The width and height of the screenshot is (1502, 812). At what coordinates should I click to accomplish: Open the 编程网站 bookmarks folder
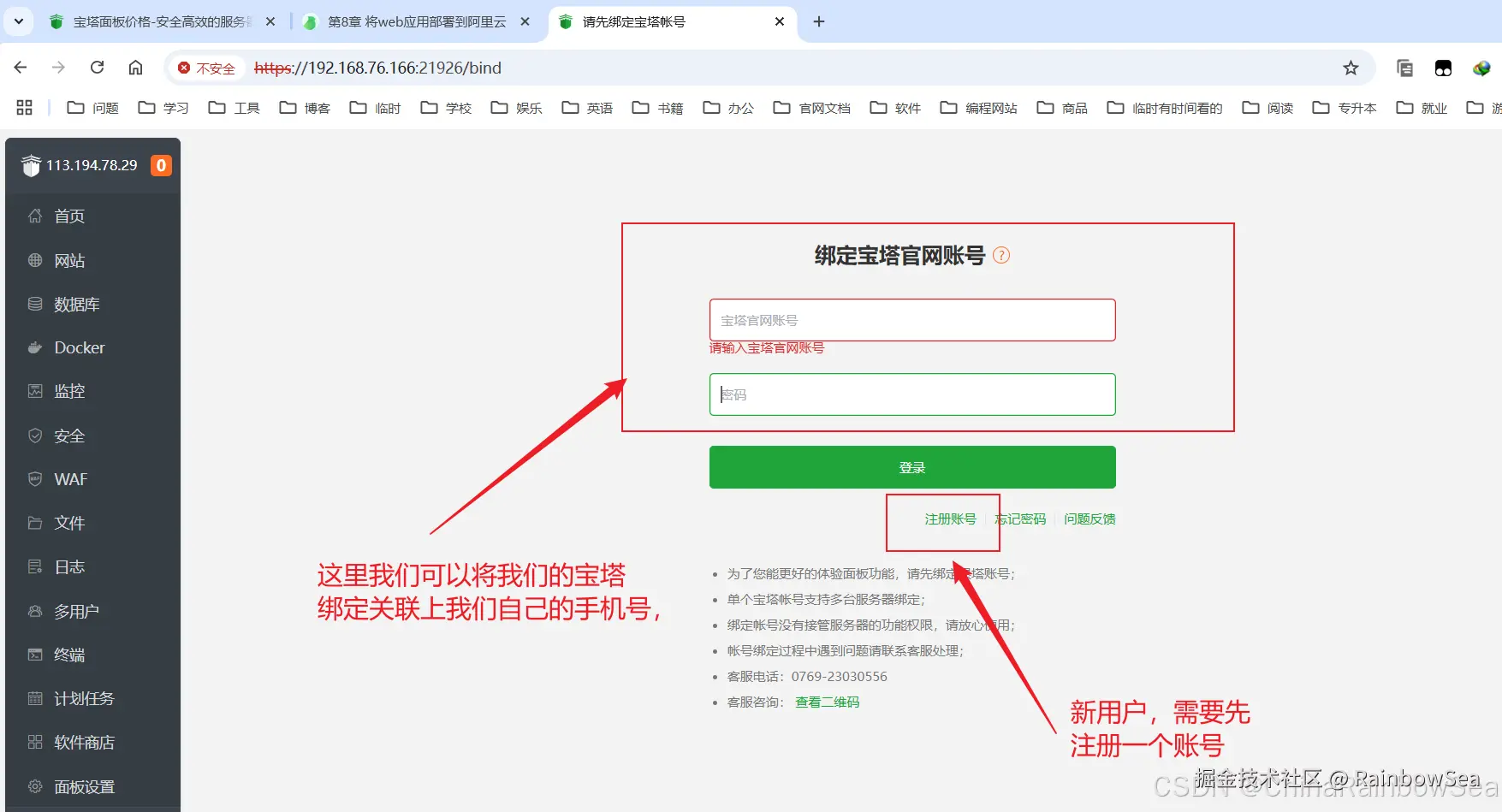coord(991,108)
